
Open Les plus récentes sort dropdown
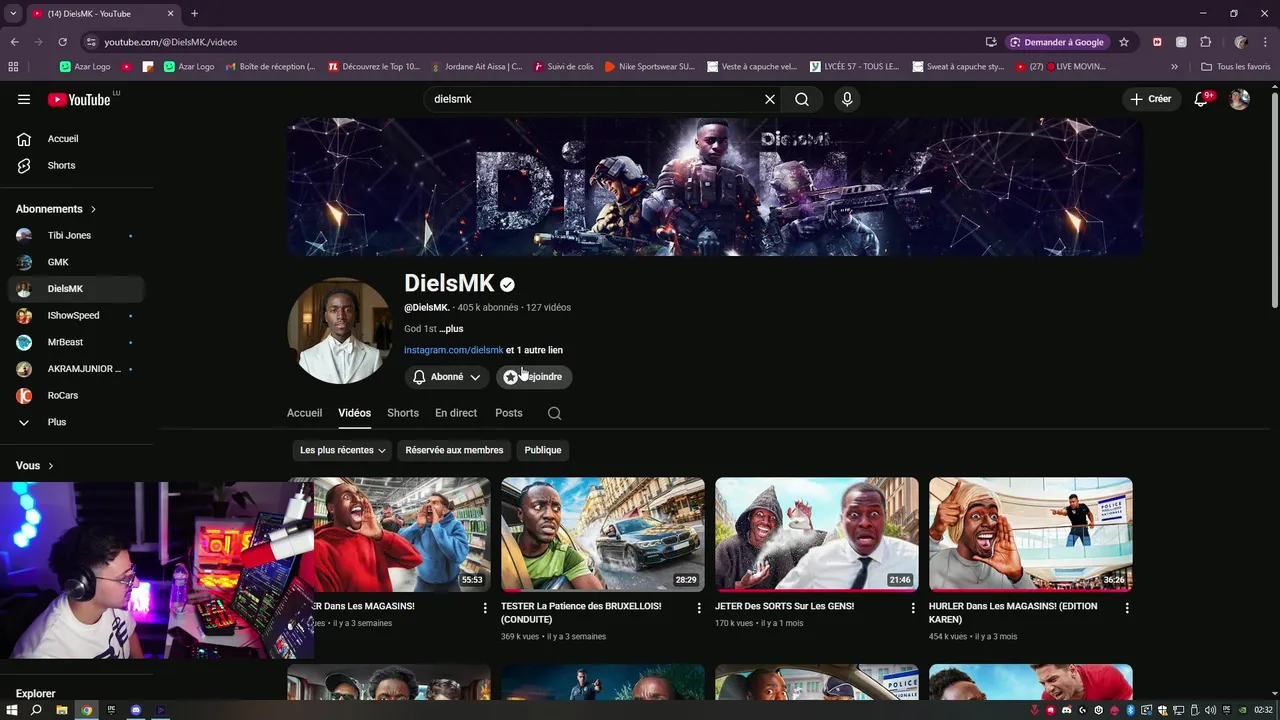342,450
